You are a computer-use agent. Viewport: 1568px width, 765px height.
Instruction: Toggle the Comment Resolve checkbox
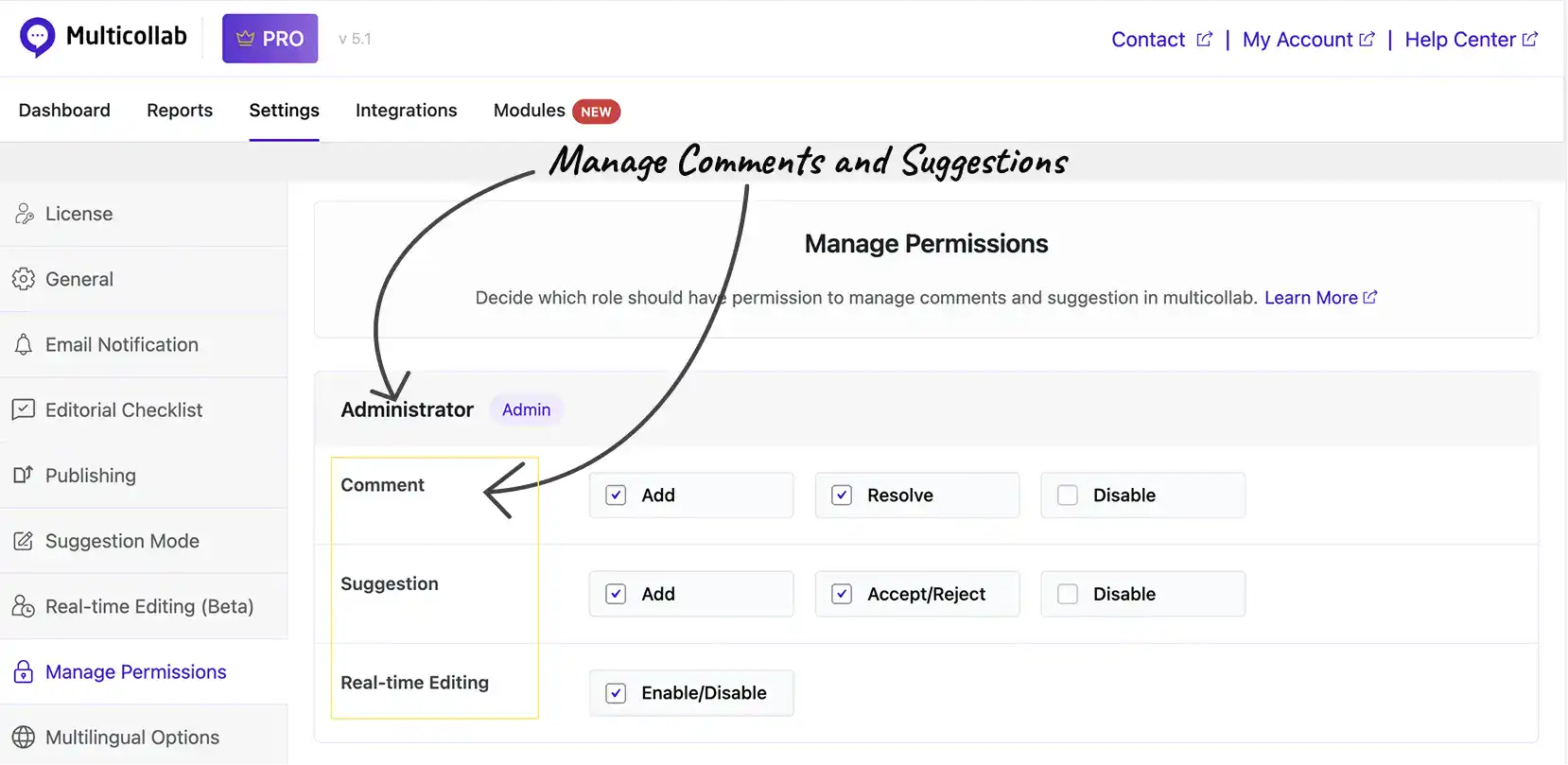pos(842,496)
